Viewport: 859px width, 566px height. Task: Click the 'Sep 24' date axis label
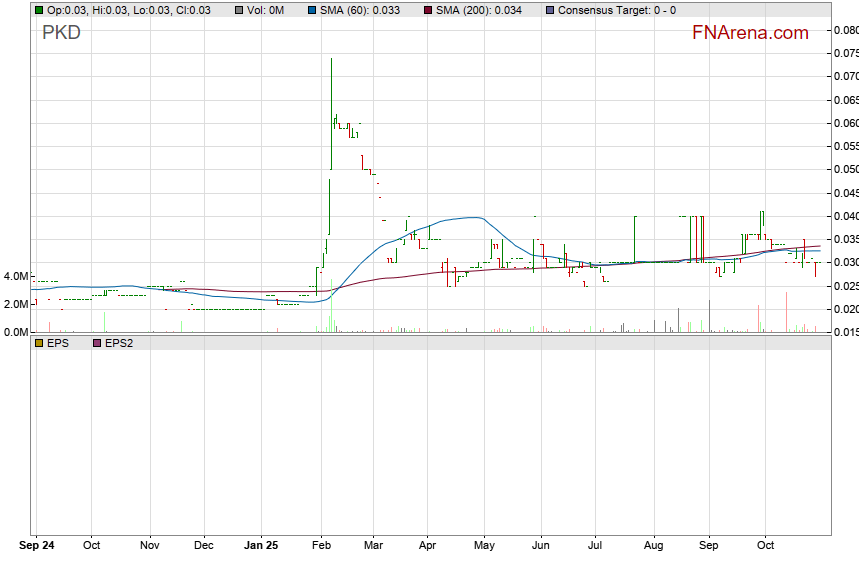pyautogui.click(x=36, y=546)
